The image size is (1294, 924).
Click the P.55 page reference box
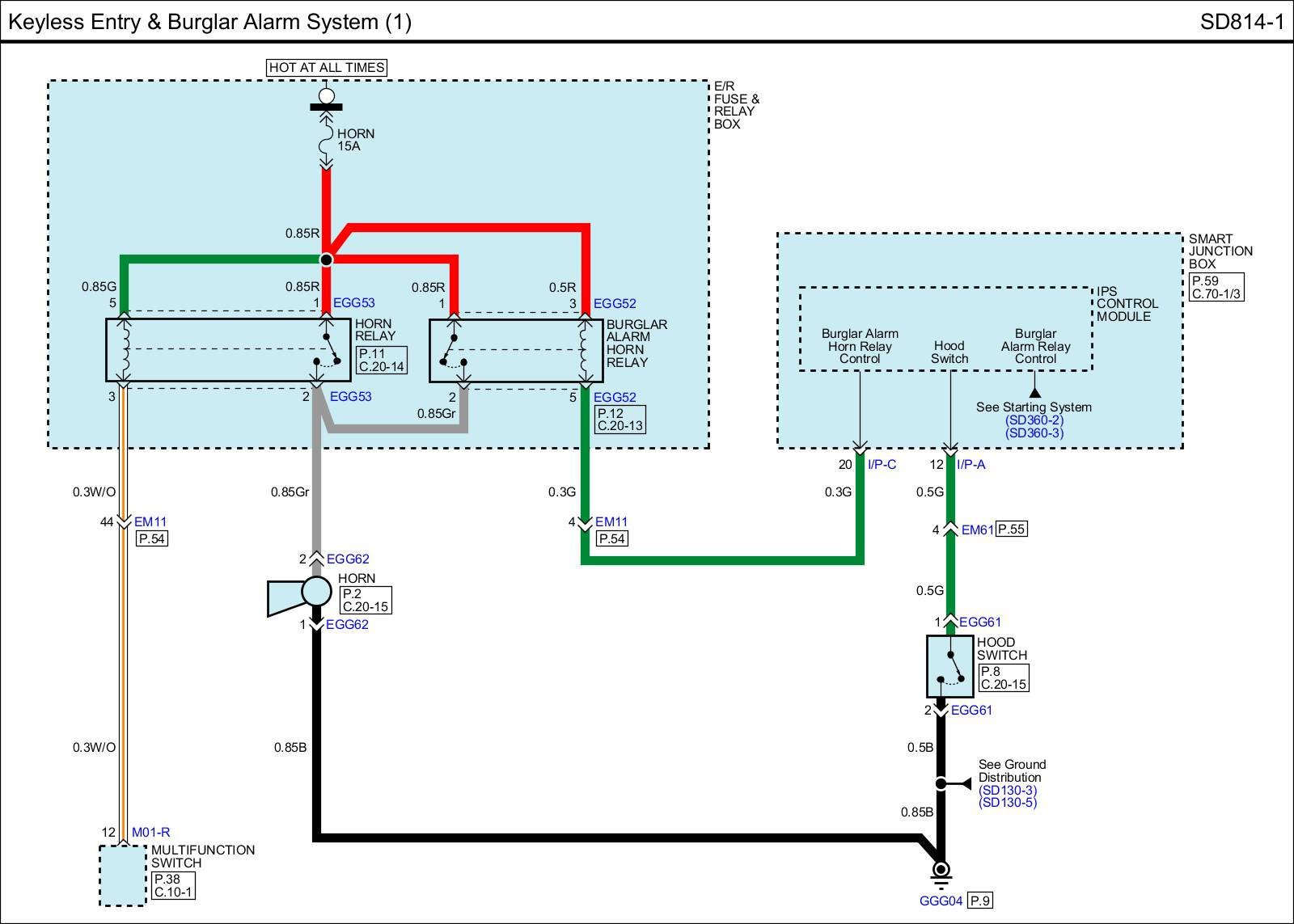(x=1012, y=530)
